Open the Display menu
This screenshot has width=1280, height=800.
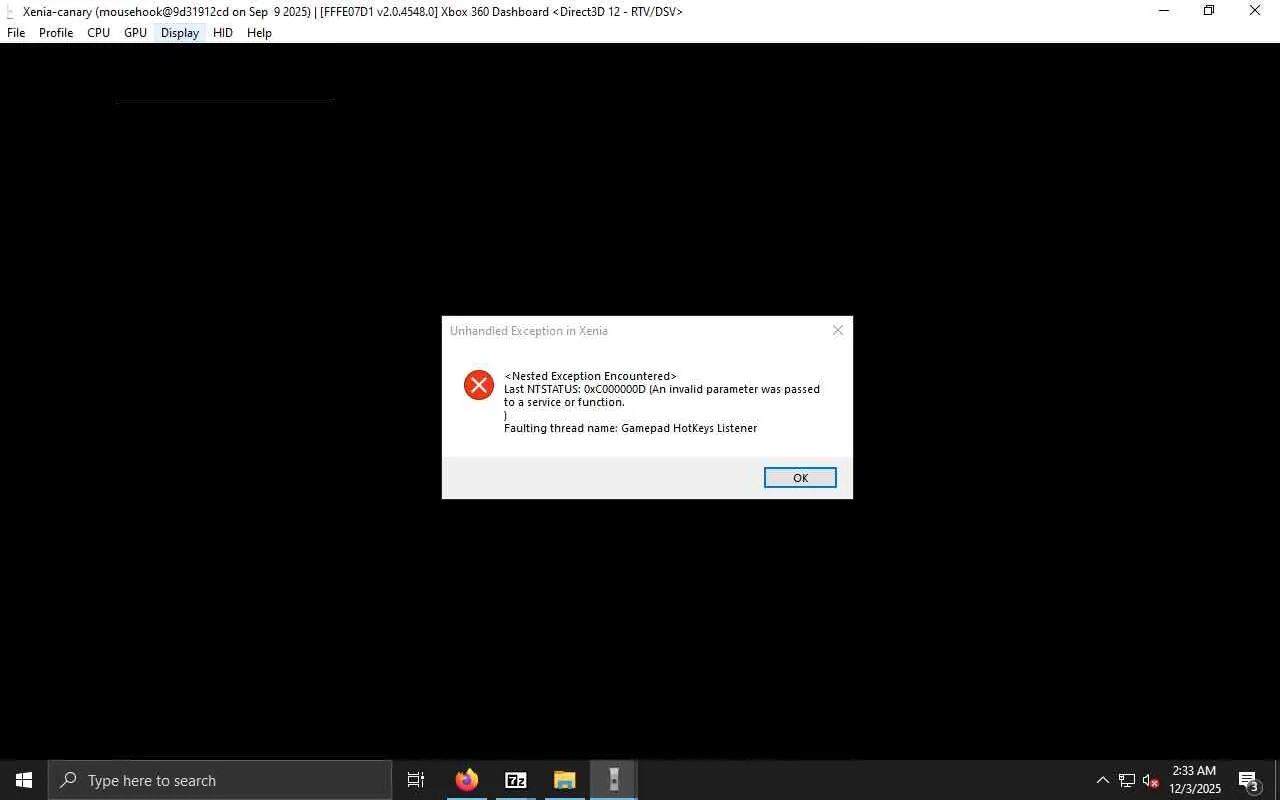click(x=180, y=33)
